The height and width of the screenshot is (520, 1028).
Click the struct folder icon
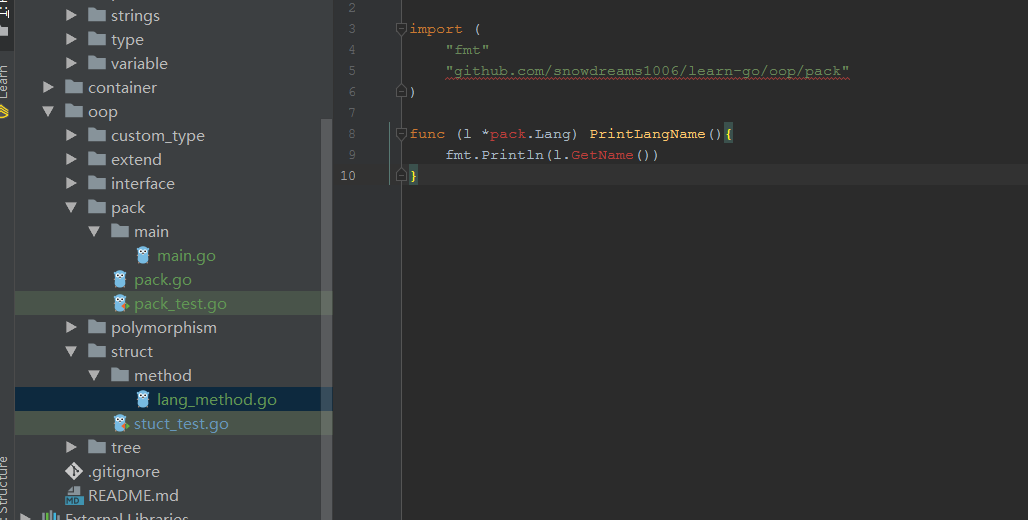pos(97,351)
